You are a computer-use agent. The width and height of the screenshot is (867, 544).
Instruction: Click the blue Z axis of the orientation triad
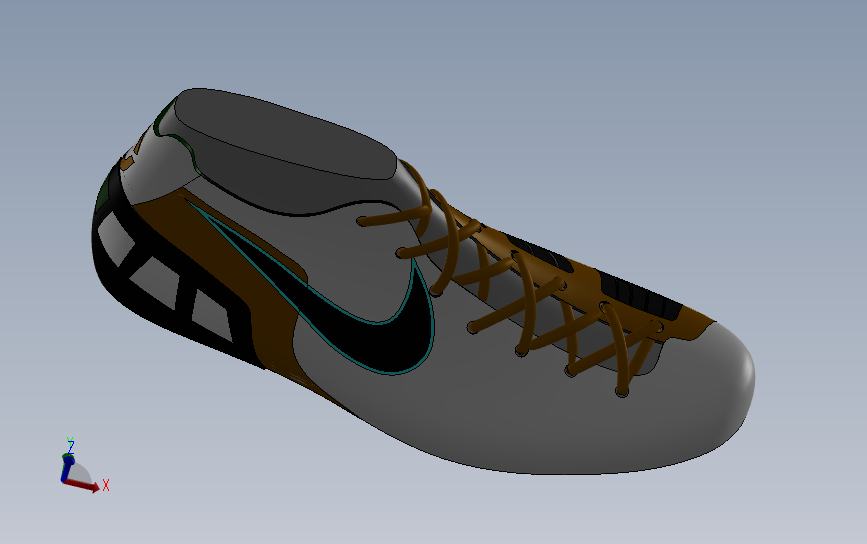click(x=66, y=468)
